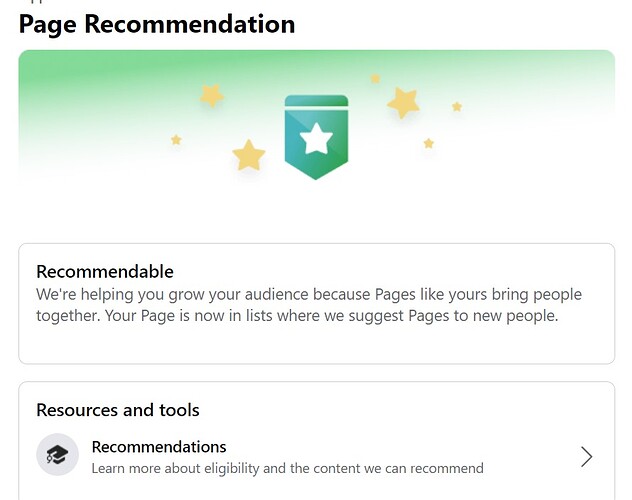Expand Recommendations using the right chevron arrow

586,456
